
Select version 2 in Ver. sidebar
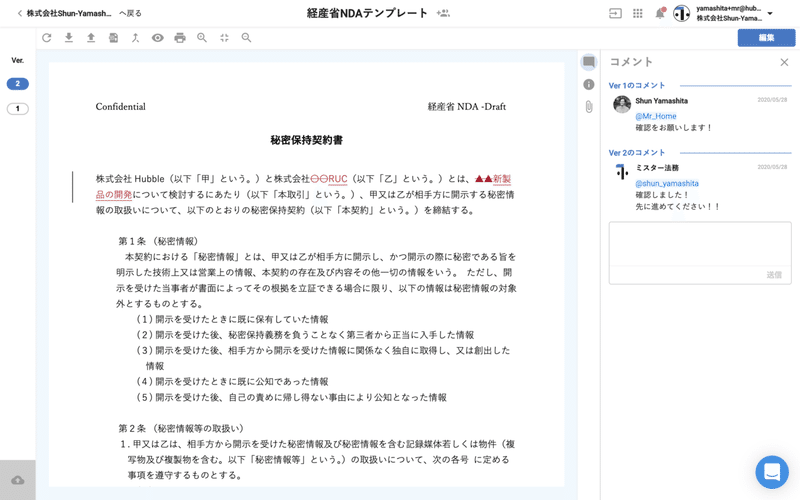pos(18,84)
